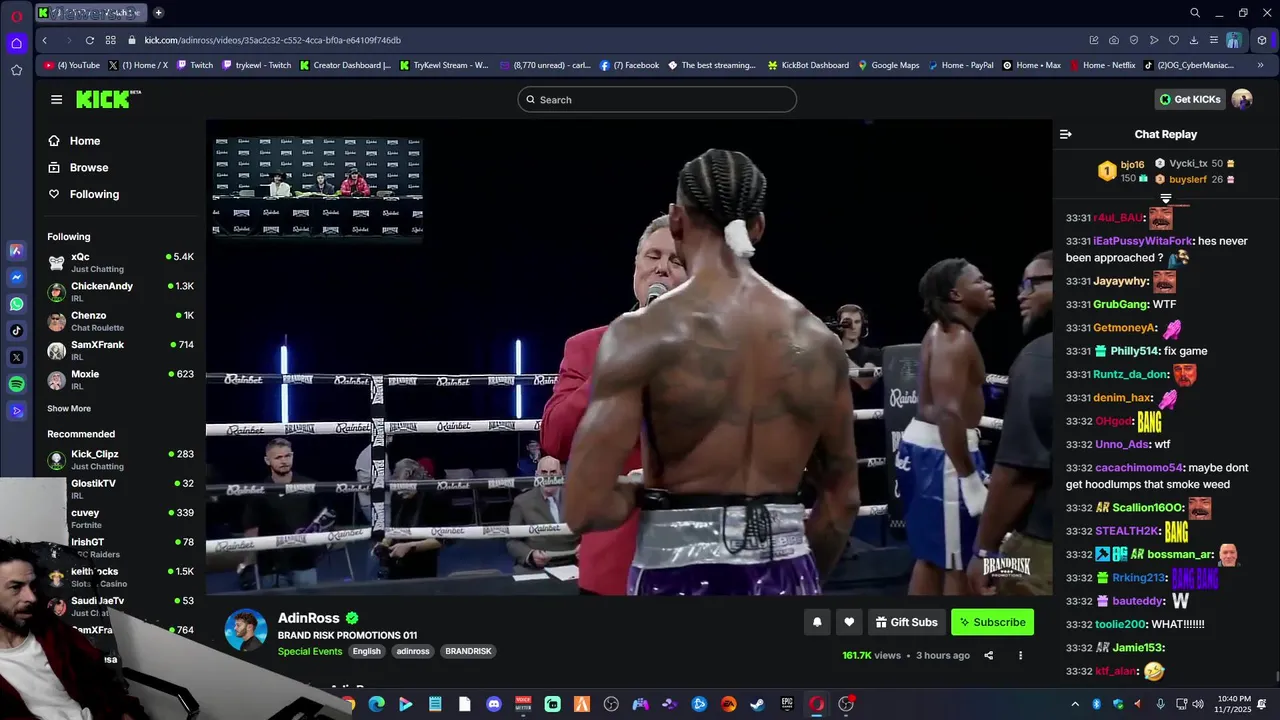Open xQc channel in Following list

coord(120,262)
